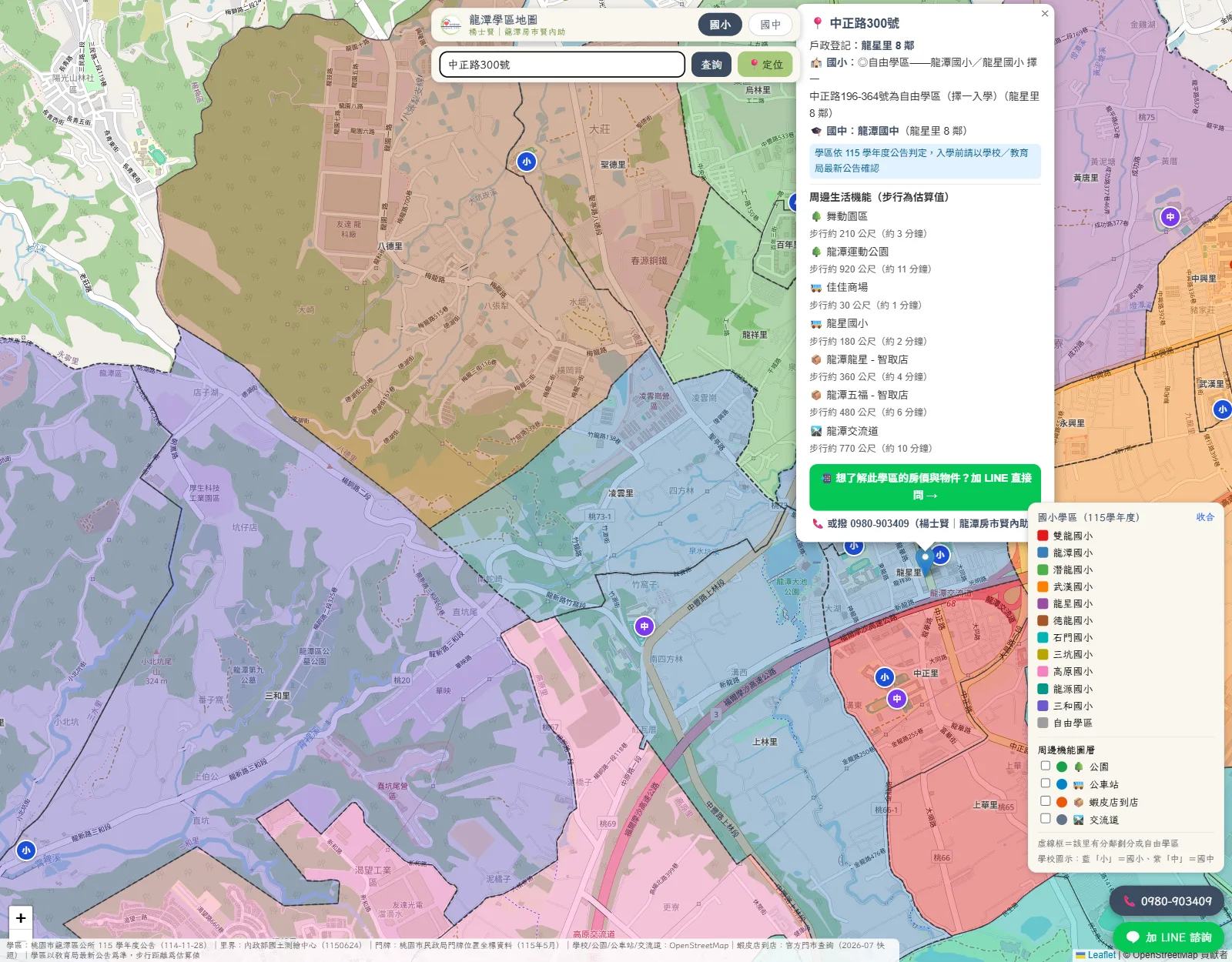The height and width of the screenshot is (962, 1232).
Task: Click the 高原國小 pink color swatch
Action: point(1043,671)
